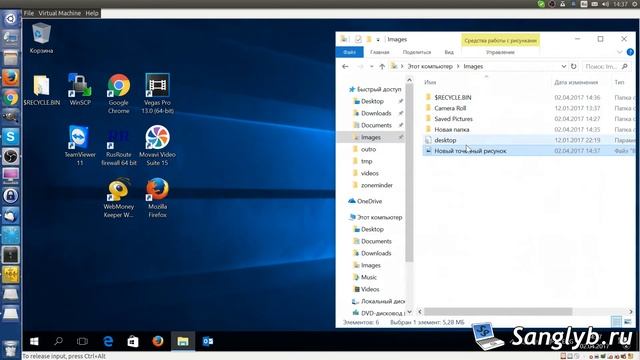
Task: Open Skype in the Ubuntu launcher
Action: point(10,136)
